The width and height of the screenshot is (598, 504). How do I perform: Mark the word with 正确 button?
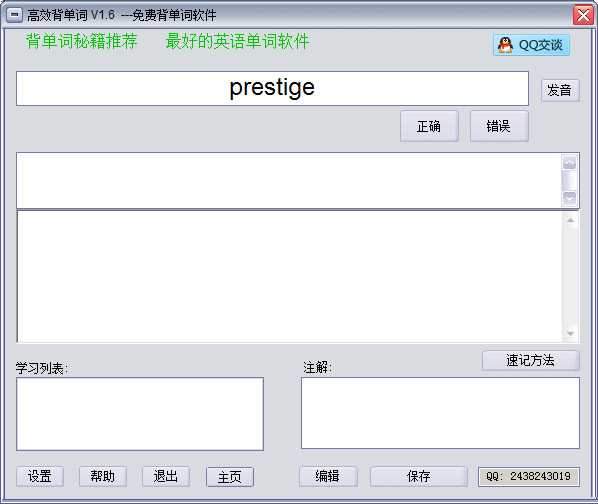pyautogui.click(x=429, y=126)
